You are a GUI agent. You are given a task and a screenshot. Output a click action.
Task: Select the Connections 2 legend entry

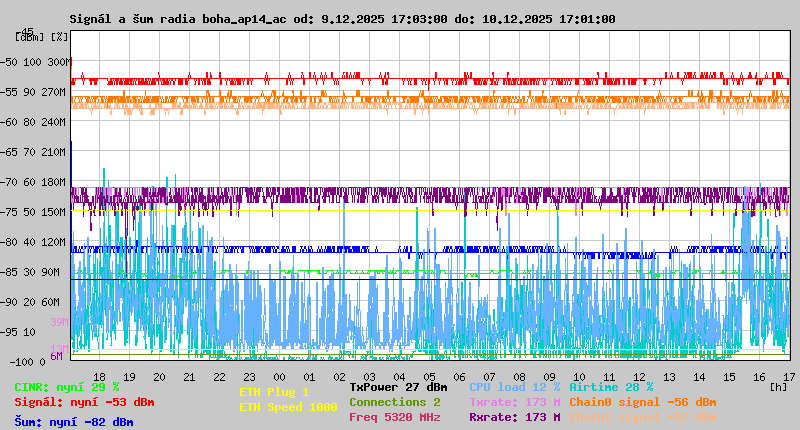395,402
